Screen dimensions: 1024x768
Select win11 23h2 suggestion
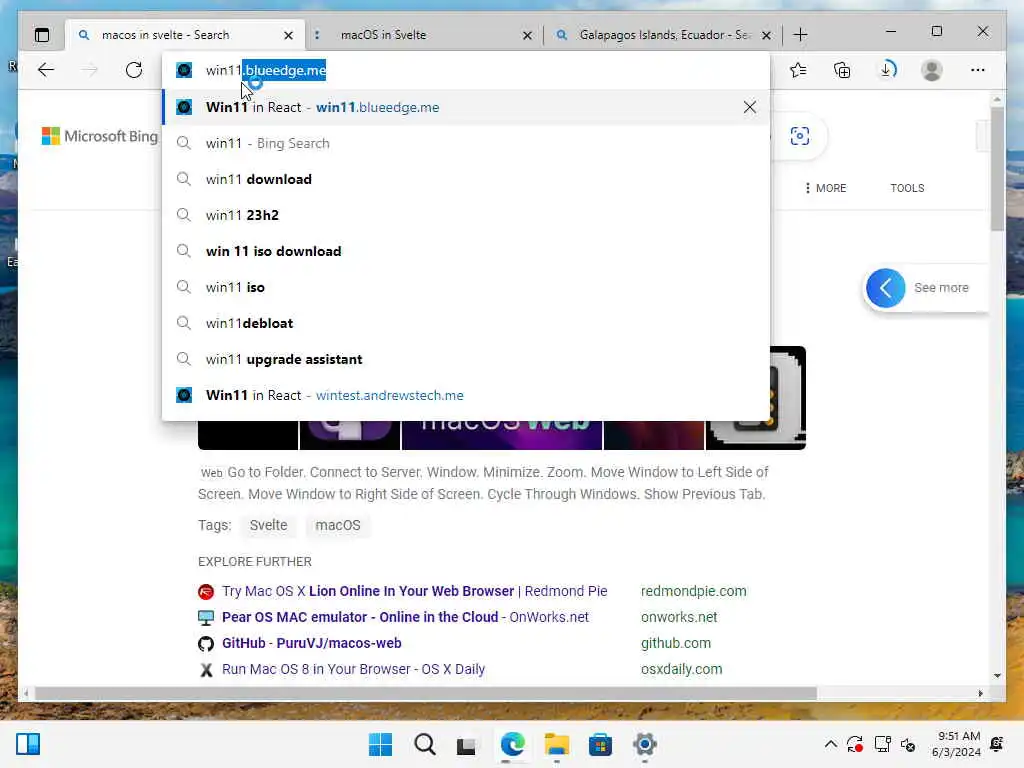click(466, 215)
